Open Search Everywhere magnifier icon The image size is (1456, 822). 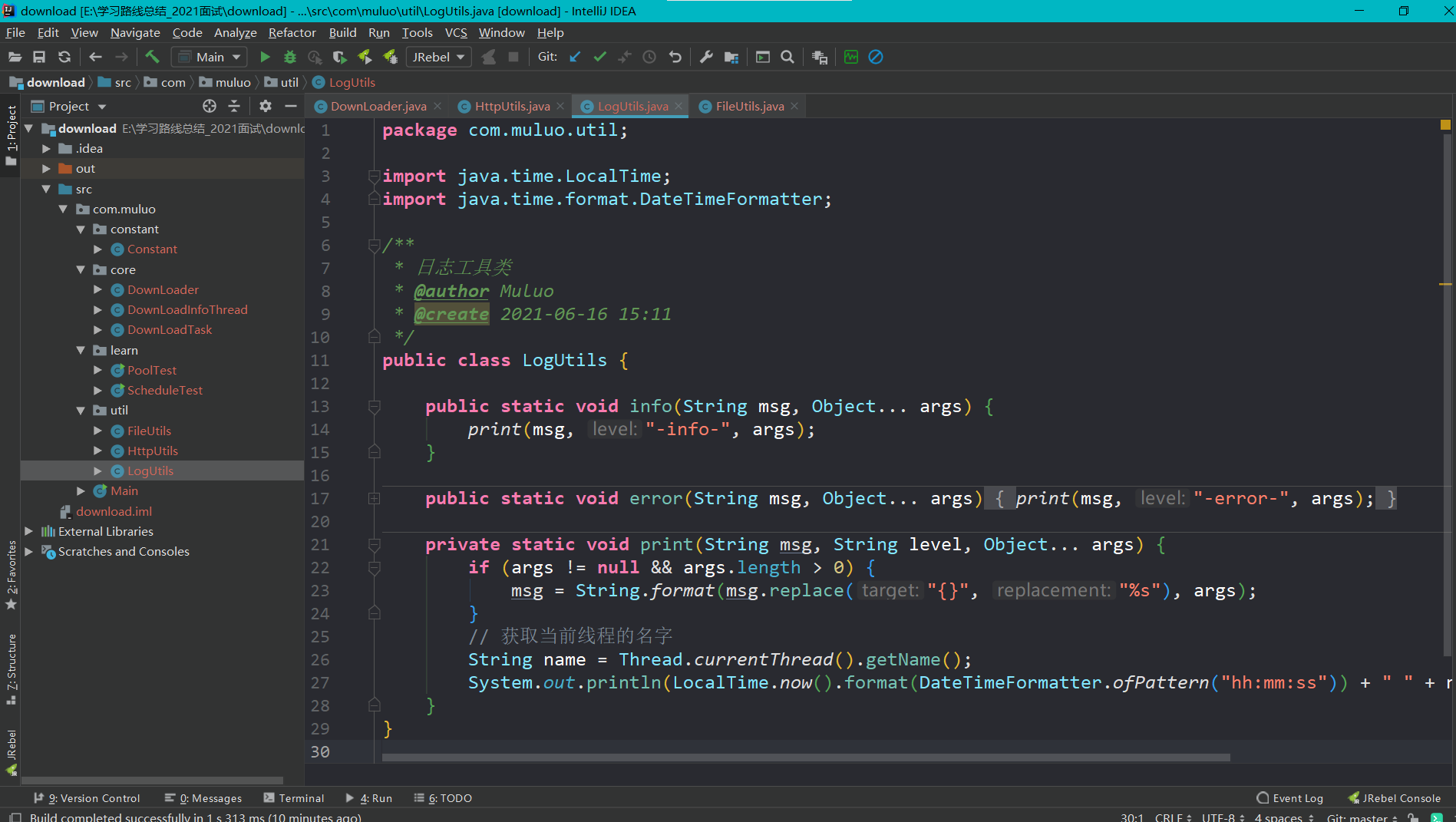[x=787, y=57]
